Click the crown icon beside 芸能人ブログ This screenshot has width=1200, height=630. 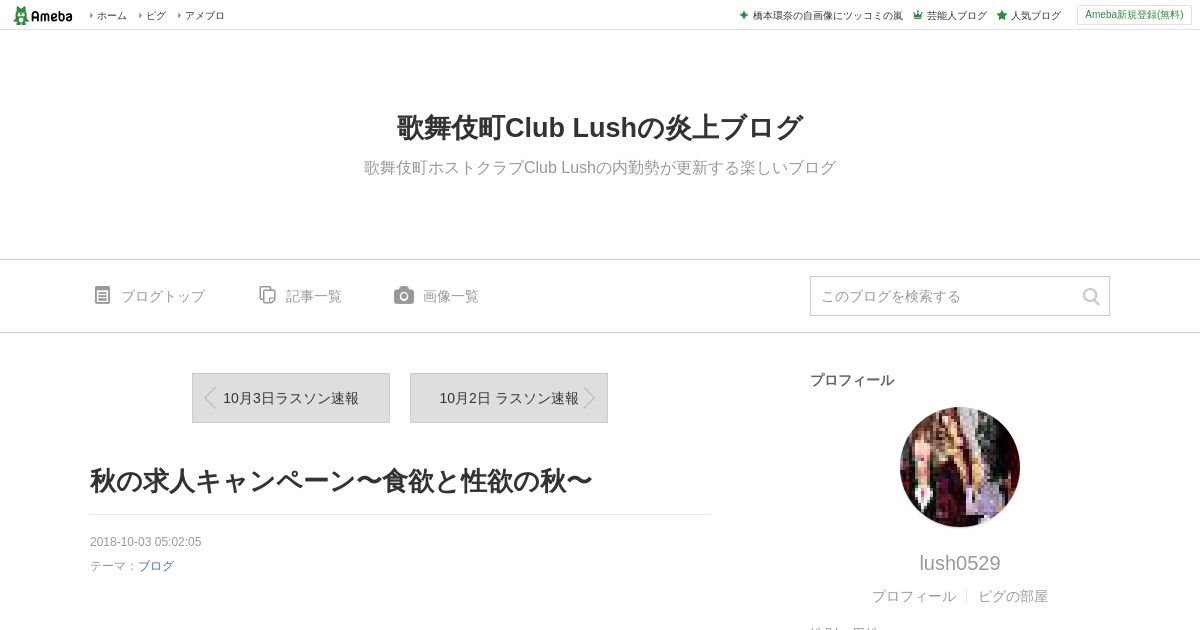click(x=917, y=15)
